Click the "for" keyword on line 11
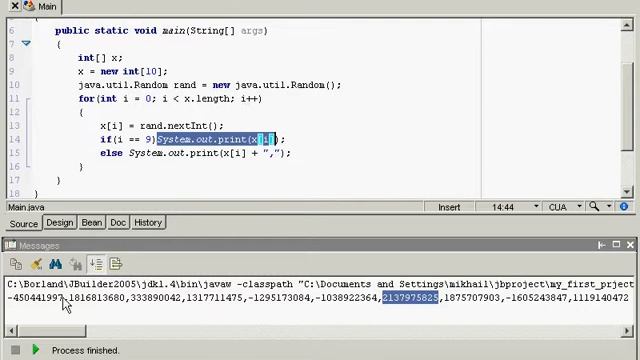The height and width of the screenshot is (360, 640). pyautogui.click(x=86, y=99)
